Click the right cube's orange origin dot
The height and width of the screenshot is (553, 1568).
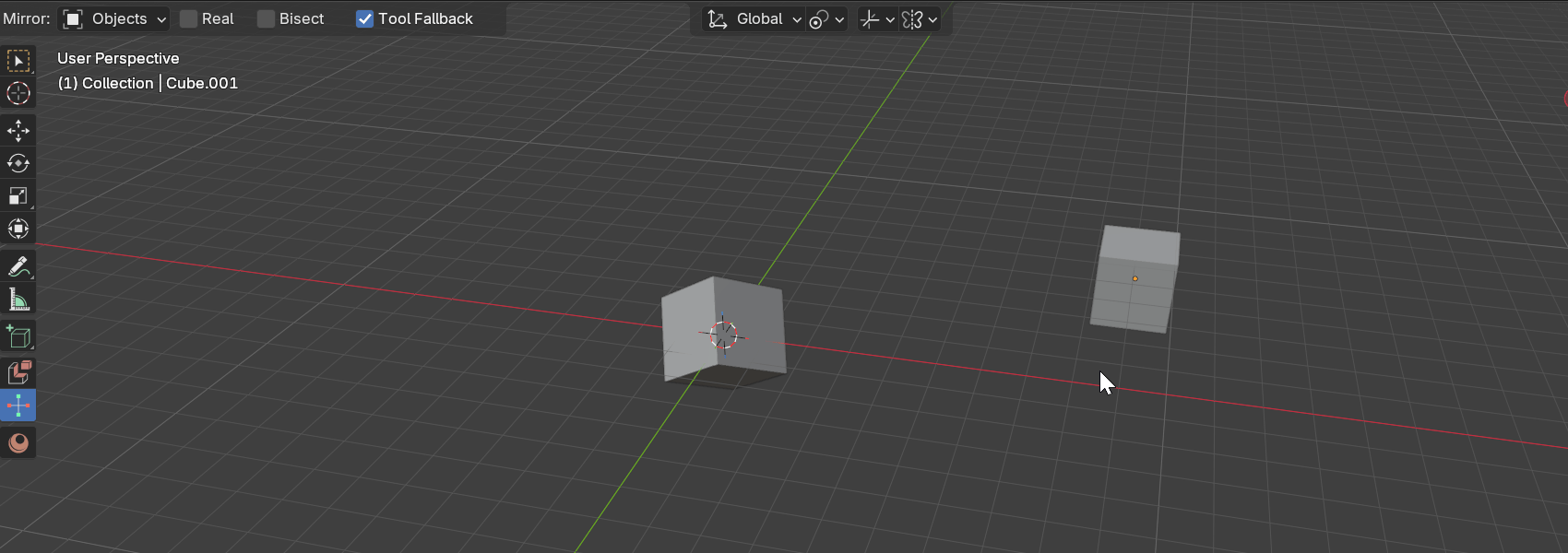(x=1134, y=278)
